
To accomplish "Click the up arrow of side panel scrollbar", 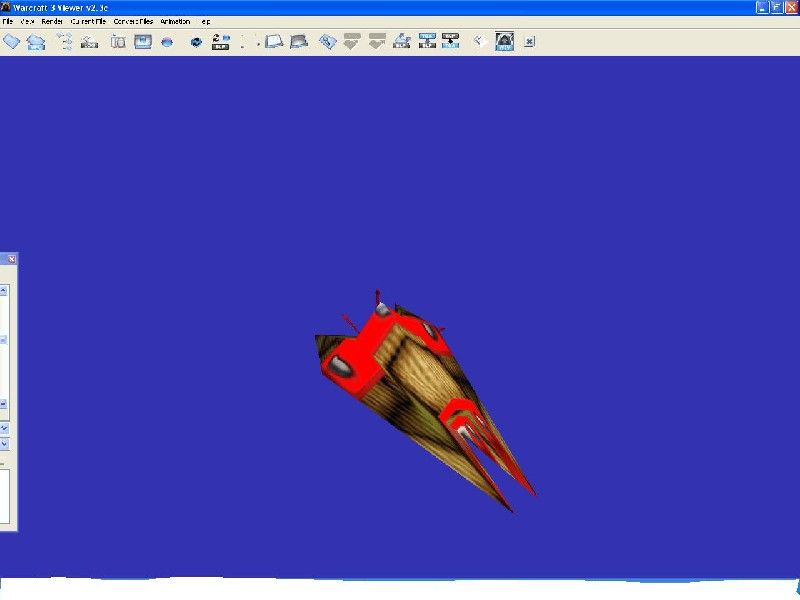I will (x=3, y=290).
